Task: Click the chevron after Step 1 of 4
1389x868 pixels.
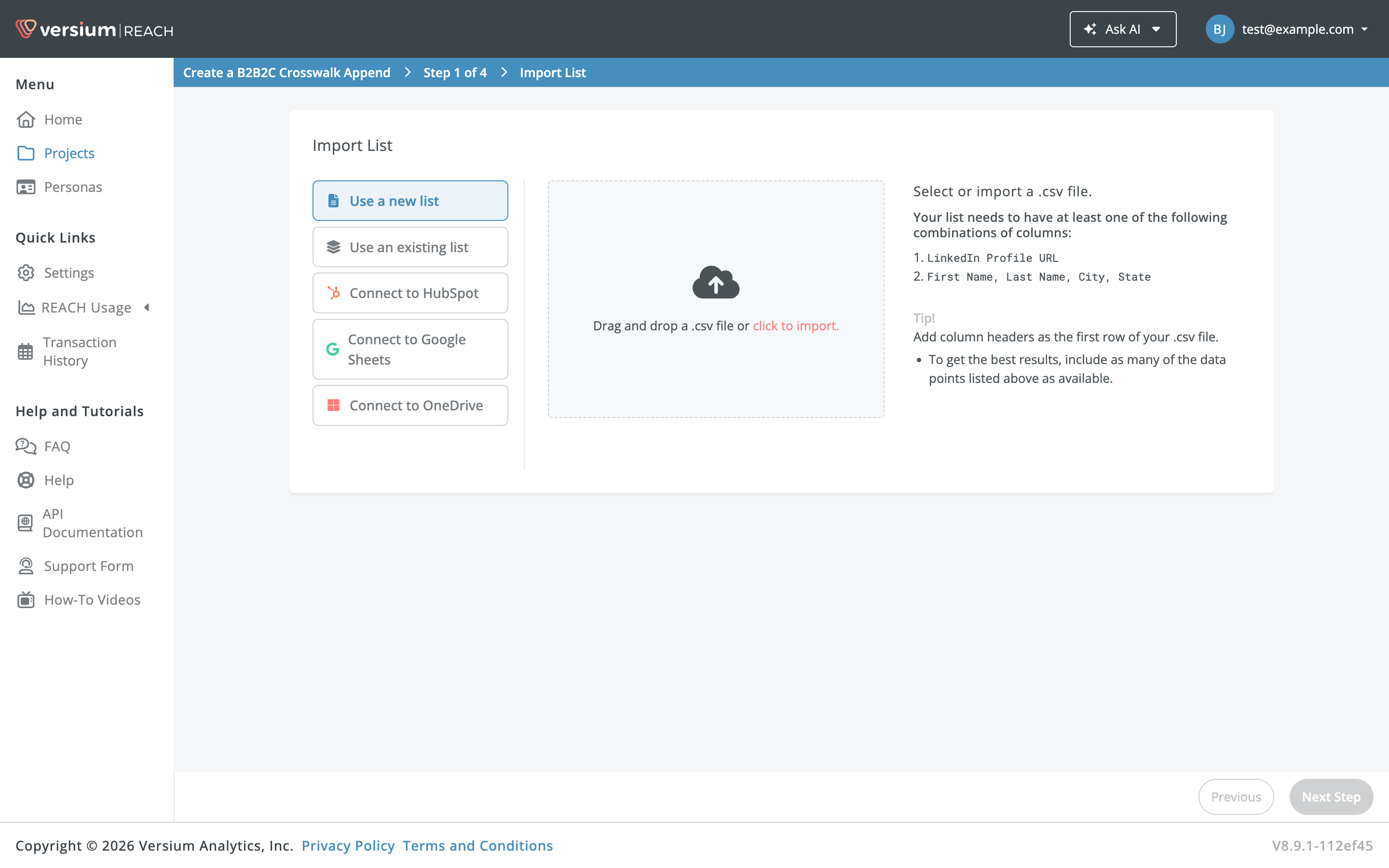Action: [504, 72]
